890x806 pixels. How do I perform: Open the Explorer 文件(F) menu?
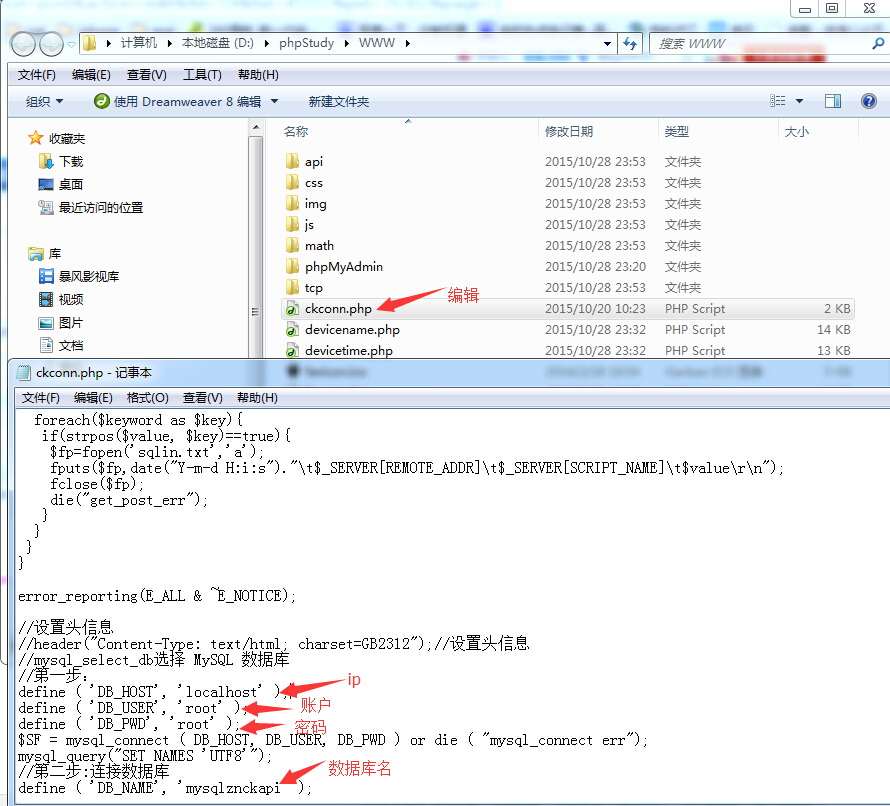coord(37,75)
